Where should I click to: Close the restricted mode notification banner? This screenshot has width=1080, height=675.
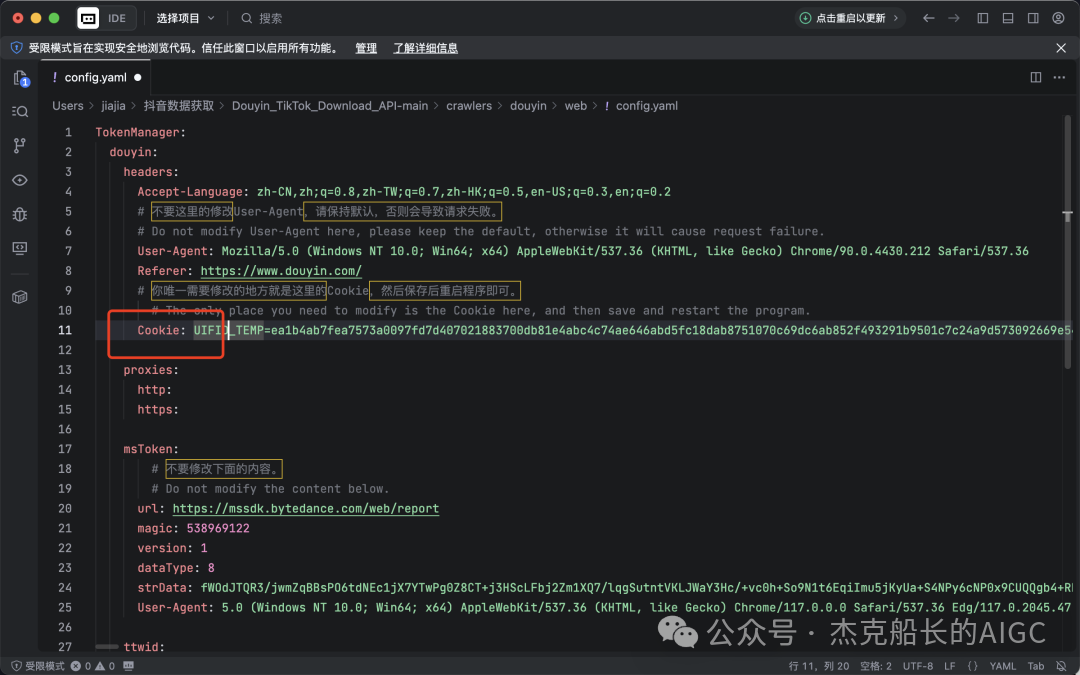pyautogui.click(x=1061, y=48)
